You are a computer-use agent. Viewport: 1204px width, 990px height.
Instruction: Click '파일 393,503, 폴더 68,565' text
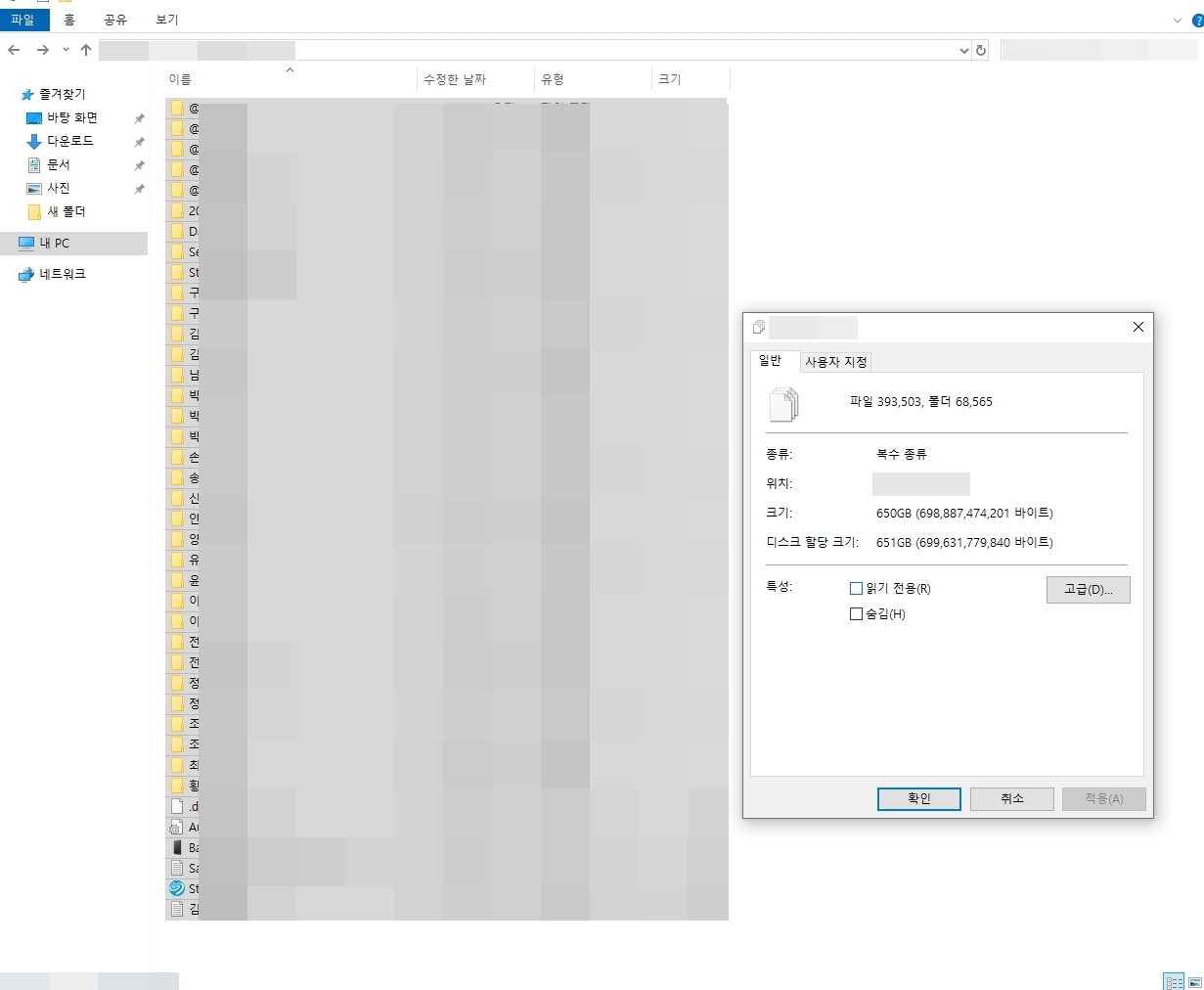click(x=921, y=402)
